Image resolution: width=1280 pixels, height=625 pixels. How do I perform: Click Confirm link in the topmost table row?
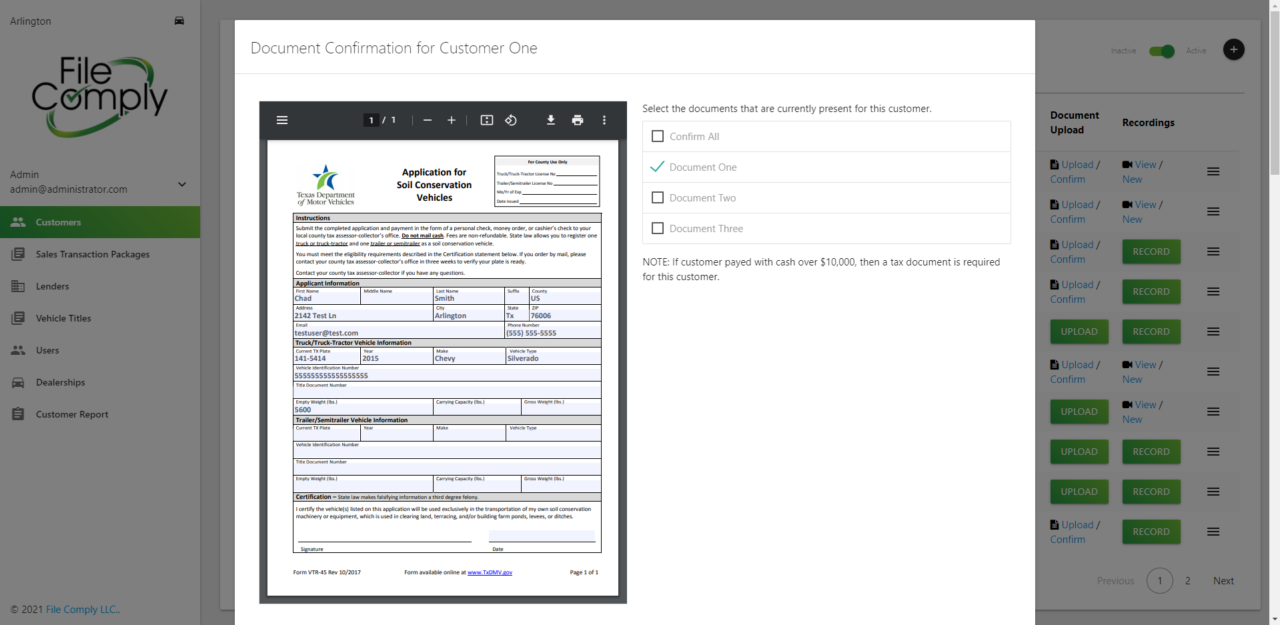click(1067, 179)
